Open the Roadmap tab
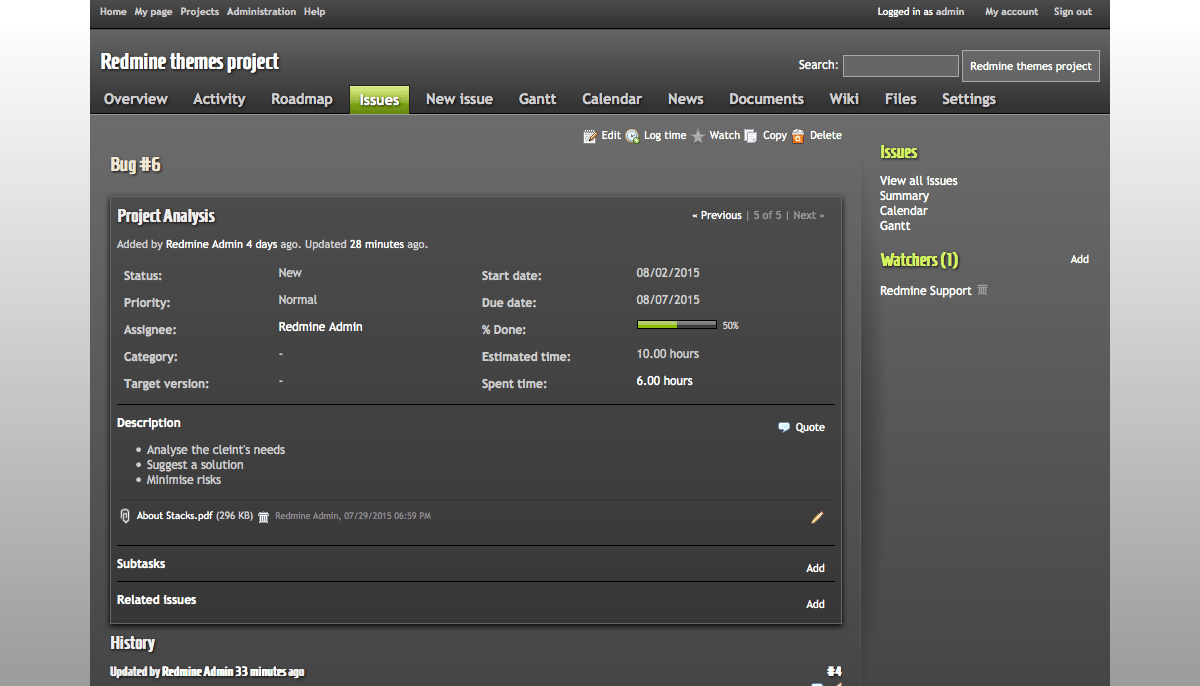Image resolution: width=1200 pixels, height=686 pixels. (x=302, y=99)
